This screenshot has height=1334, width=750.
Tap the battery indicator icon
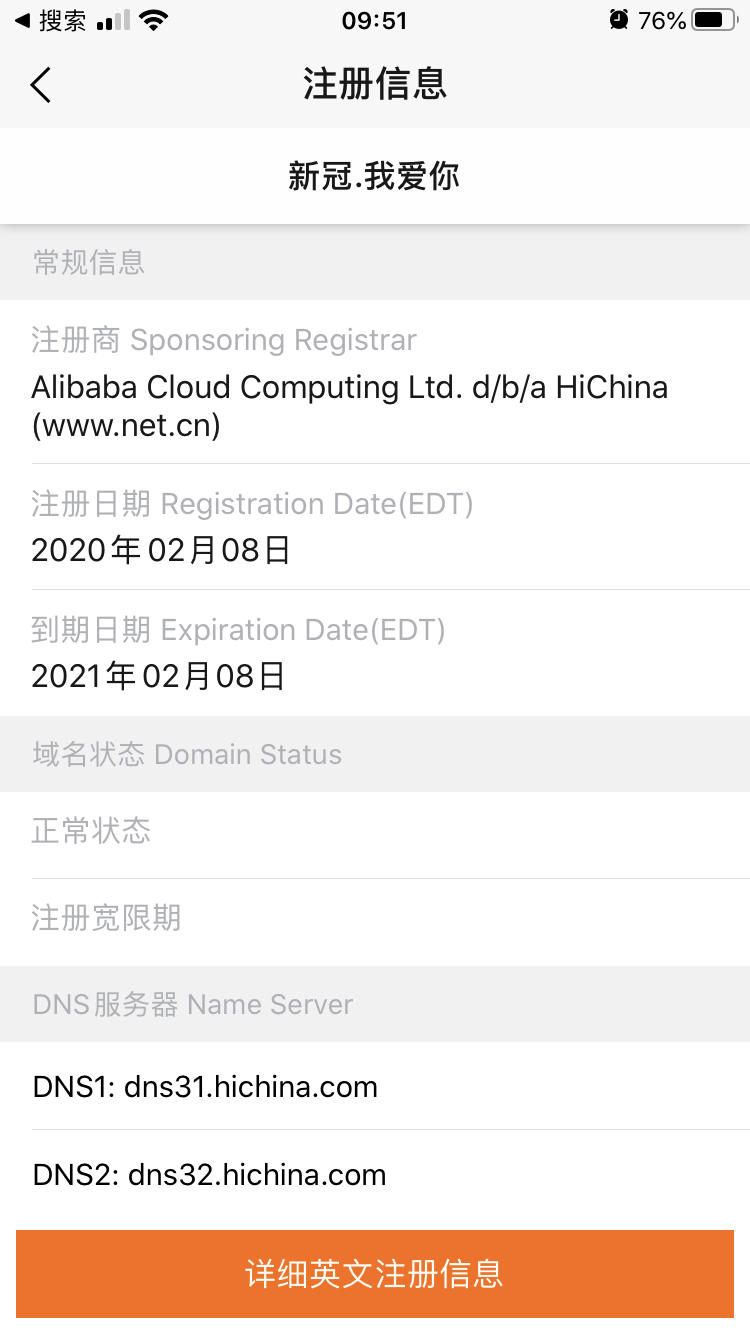pyautogui.click(x=714, y=21)
